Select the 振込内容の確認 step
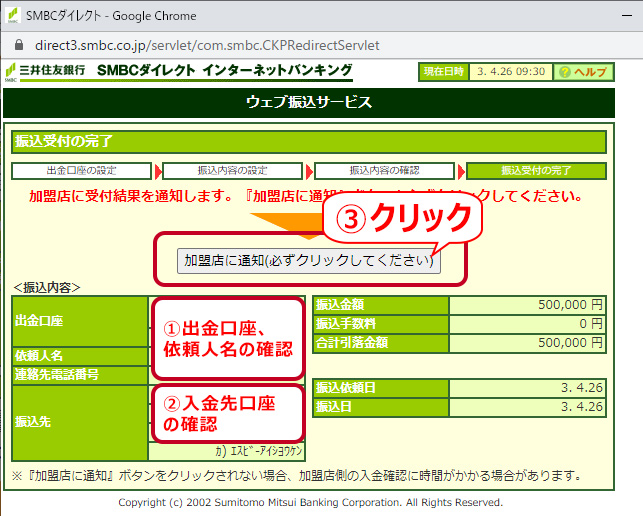The height and width of the screenshot is (516, 643). point(384,171)
